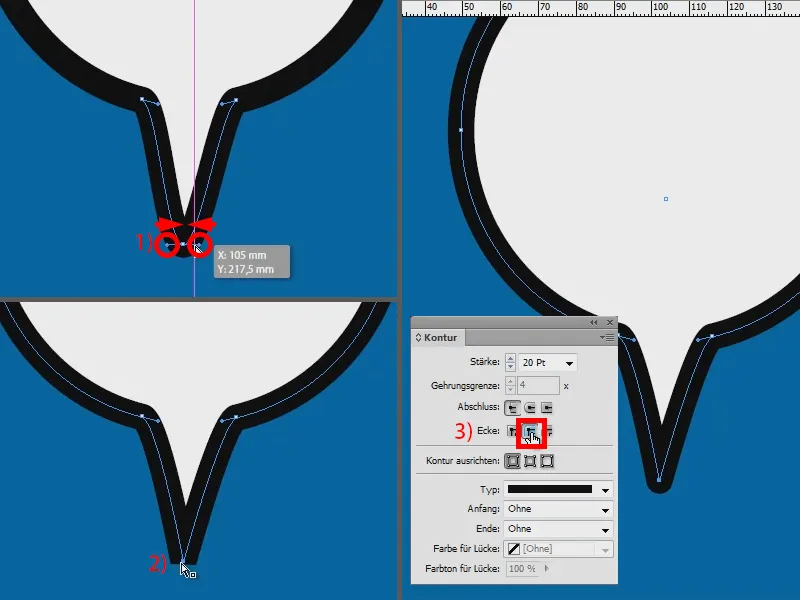
Task: Increase Stärke using the up stepper arrow
Action: 508,358
